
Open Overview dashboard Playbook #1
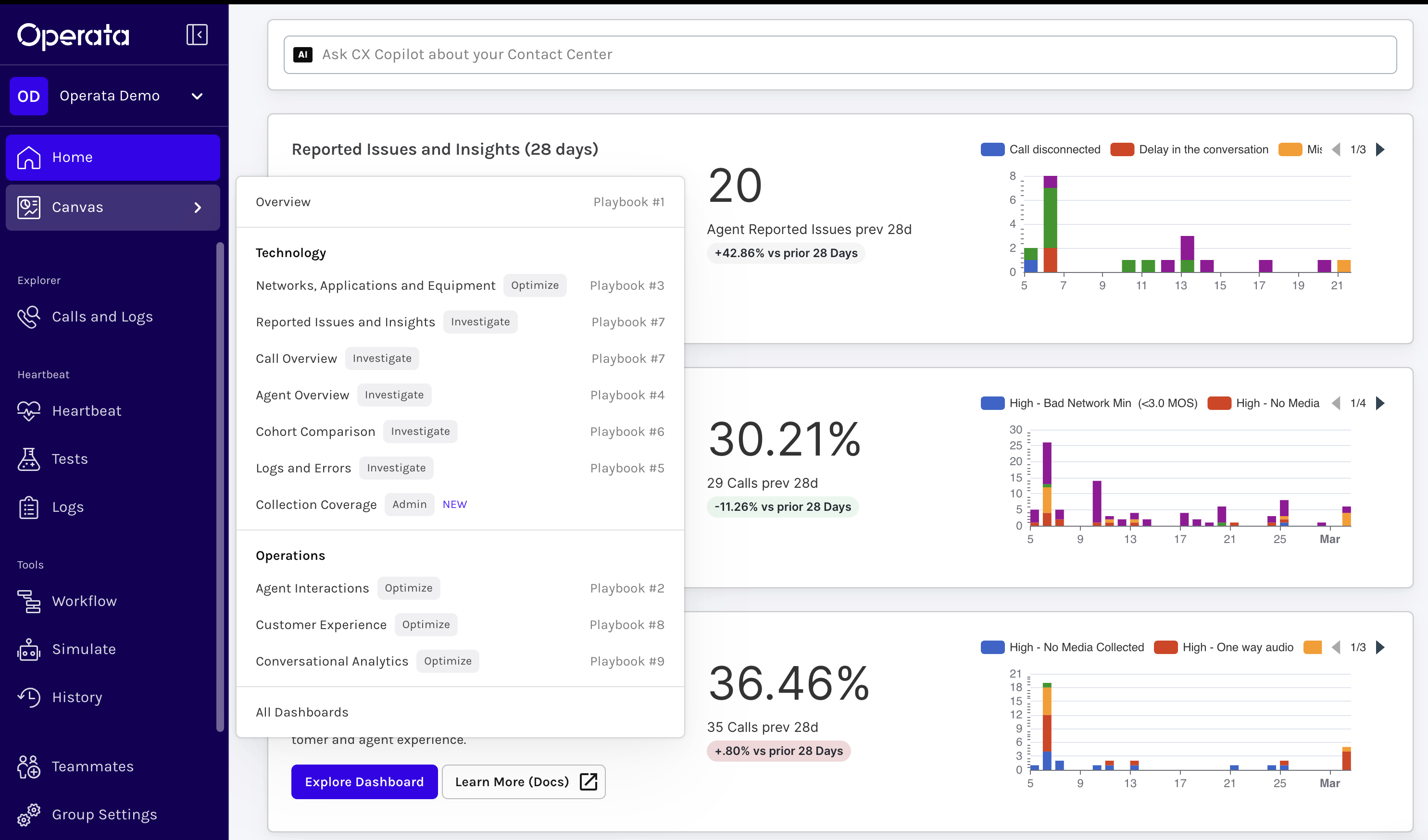460,202
